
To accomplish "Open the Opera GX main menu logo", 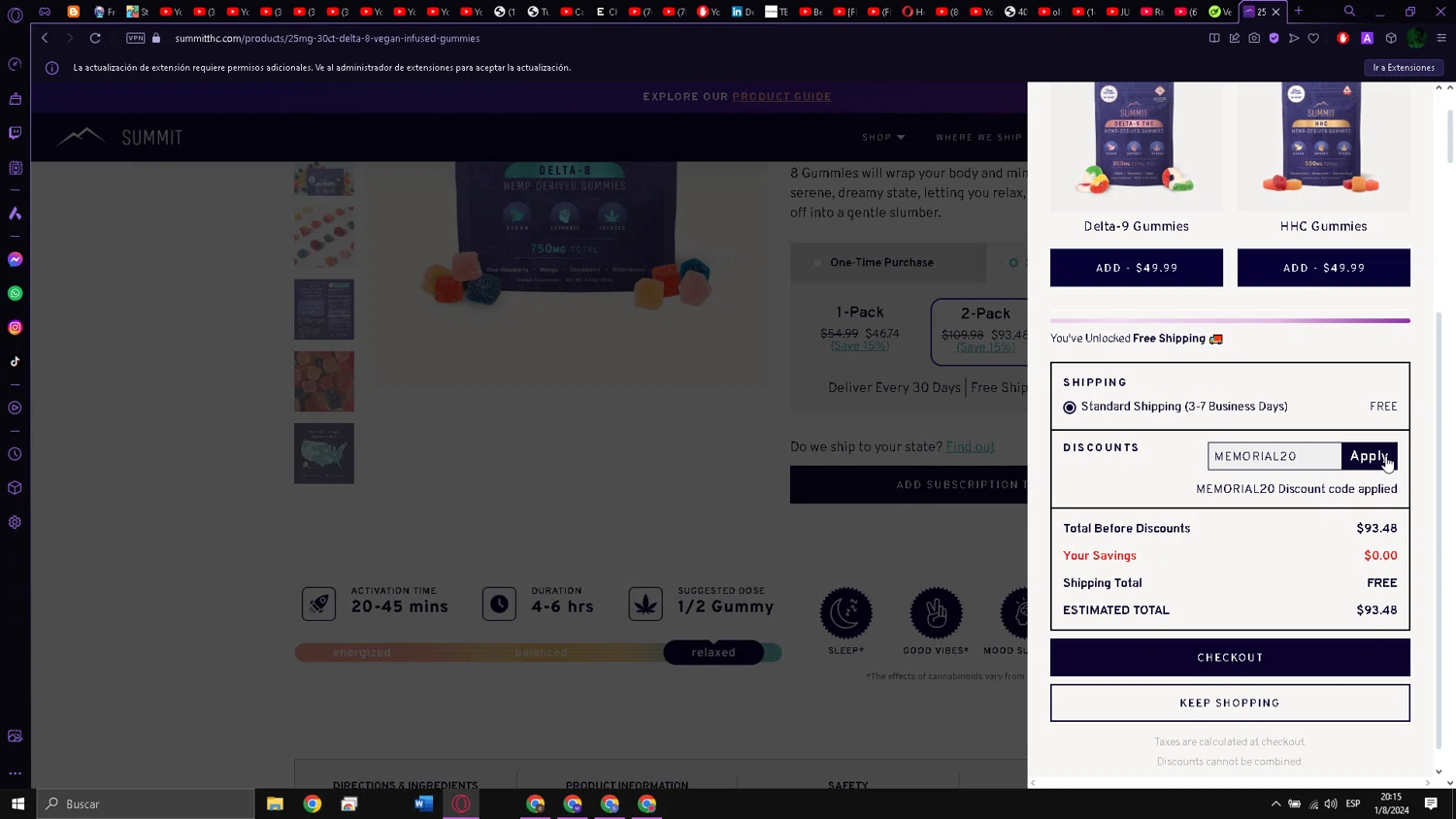I will 15,15.
